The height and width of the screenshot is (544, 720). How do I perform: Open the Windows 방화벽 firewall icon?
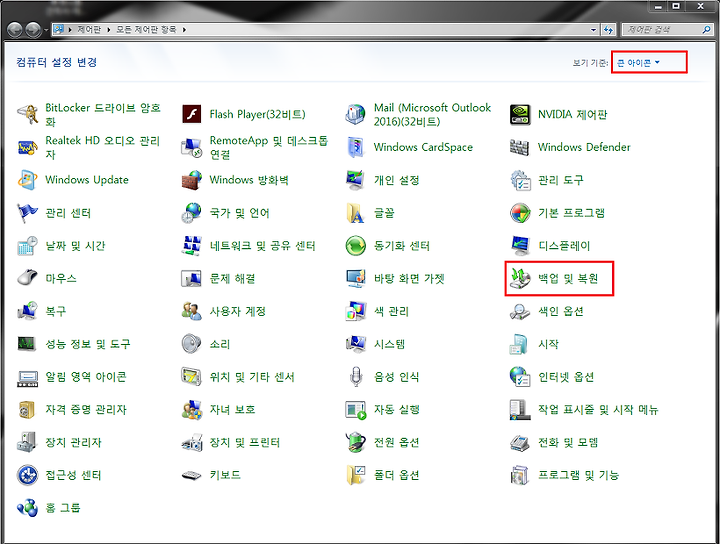(191, 180)
